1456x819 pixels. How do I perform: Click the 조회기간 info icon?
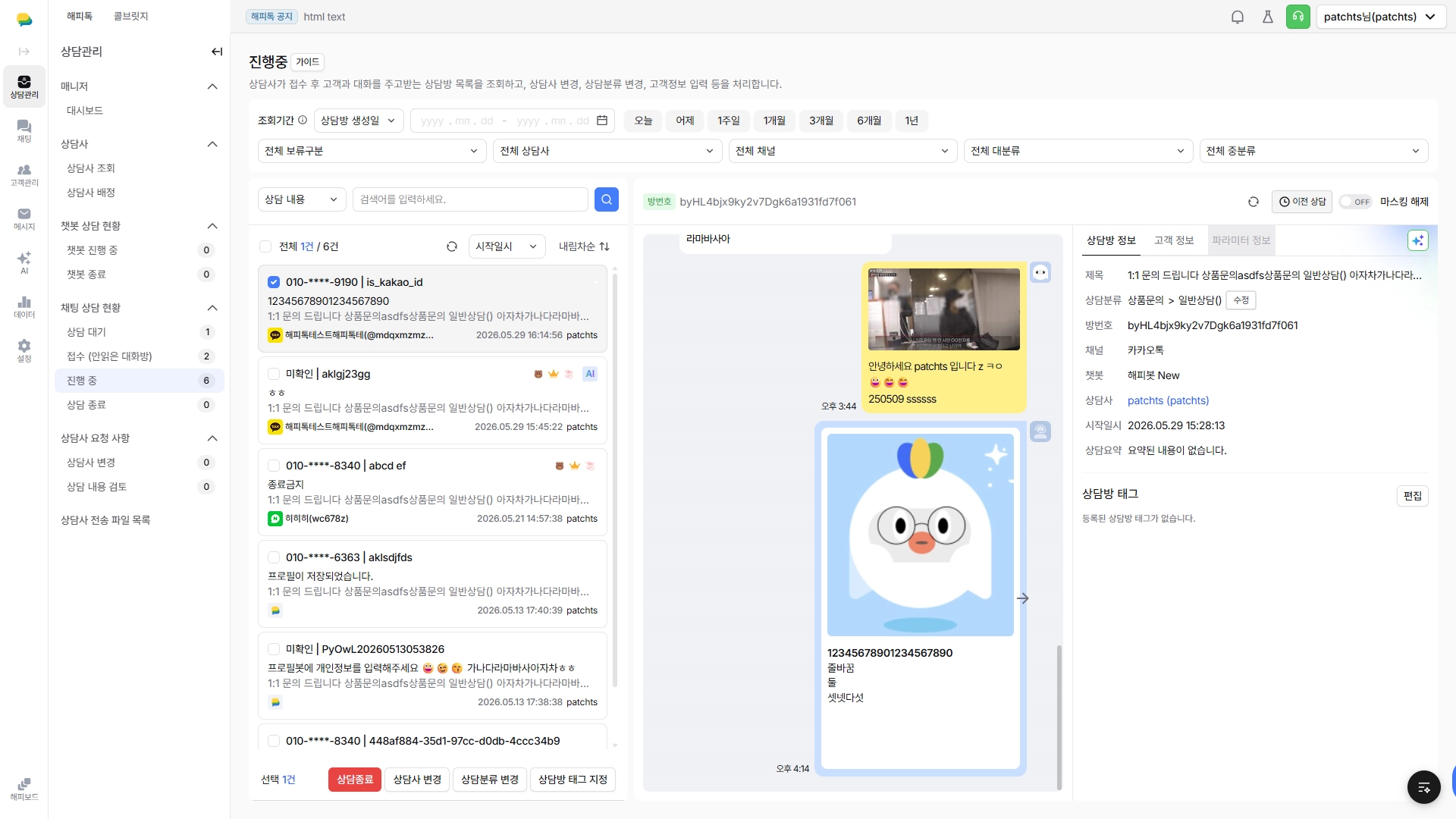point(303,120)
